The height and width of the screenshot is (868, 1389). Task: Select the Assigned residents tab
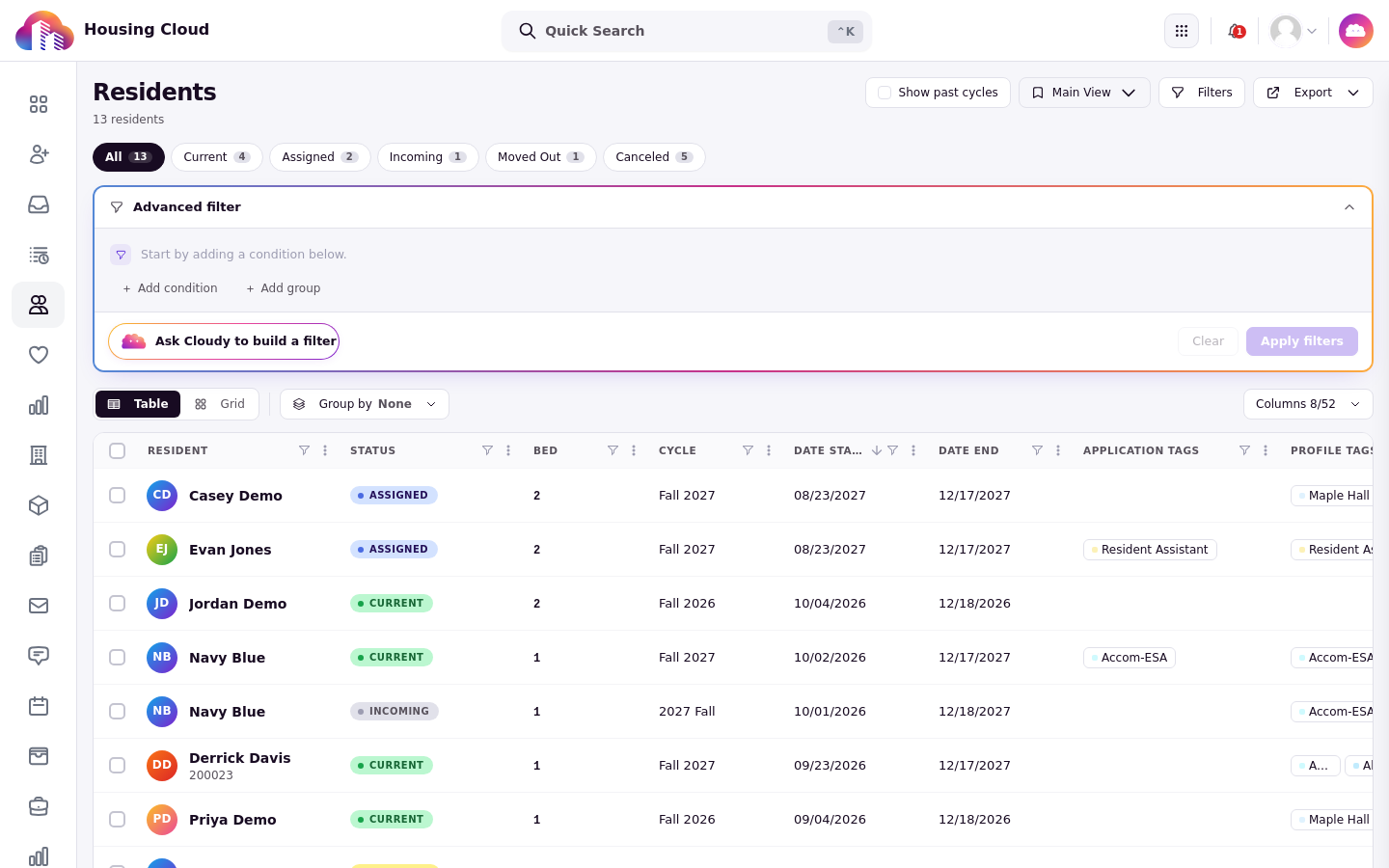coord(320,157)
